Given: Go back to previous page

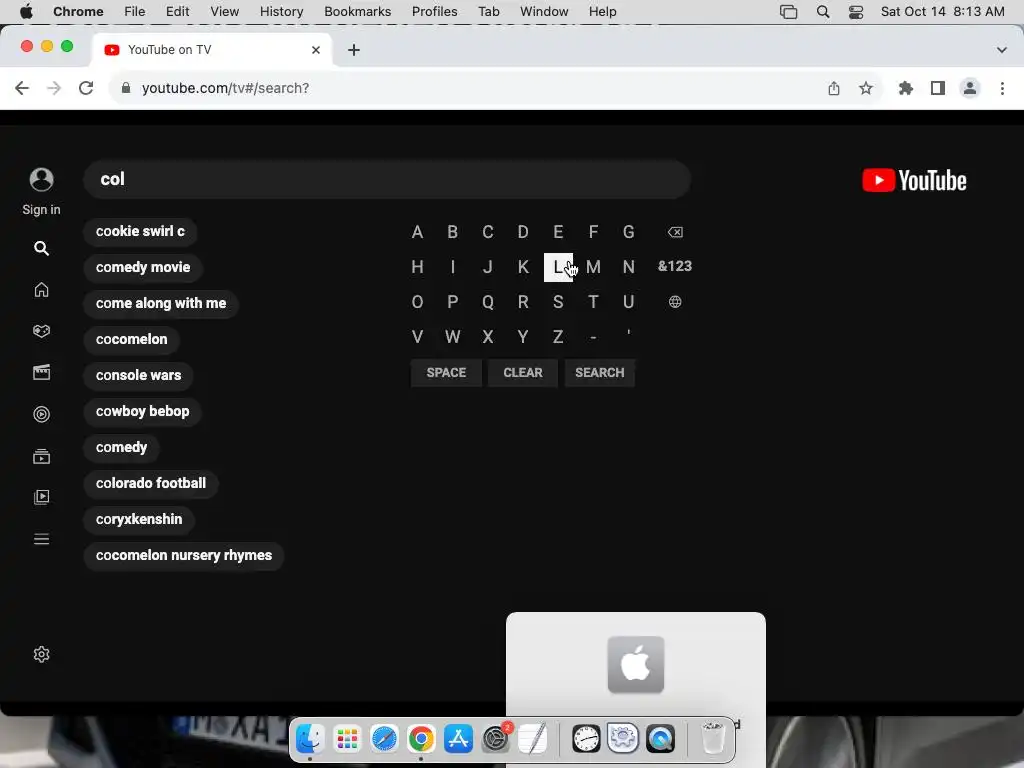Looking at the screenshot, I should pyautogui.click(x=22, y=88).
